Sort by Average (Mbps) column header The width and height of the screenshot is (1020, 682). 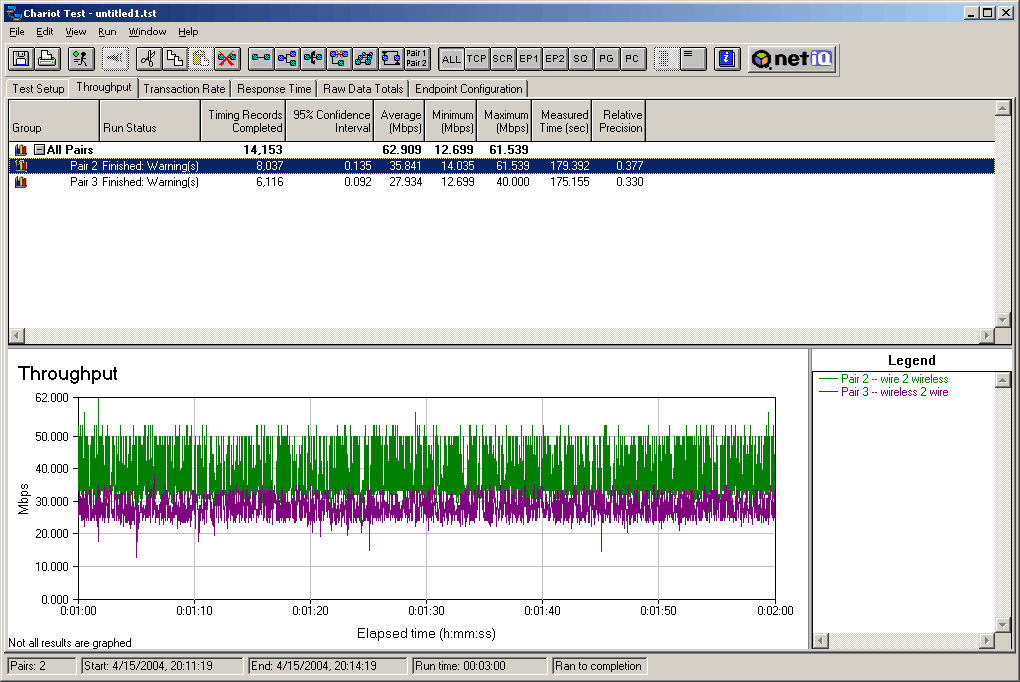click(x=400, y=122)
